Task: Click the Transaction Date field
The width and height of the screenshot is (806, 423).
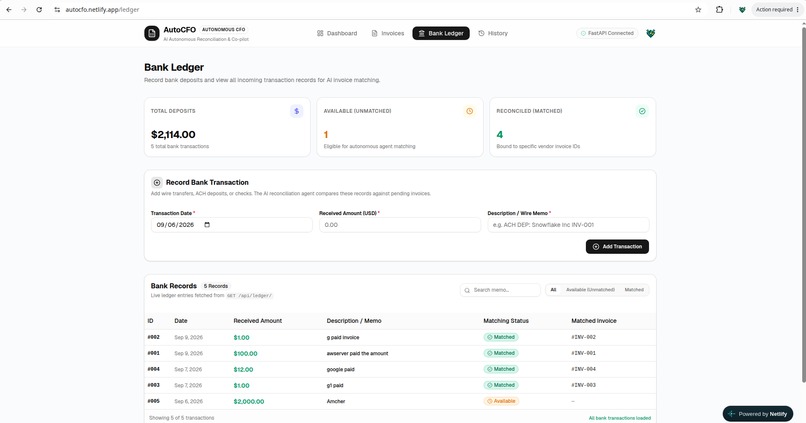Action: pyautogui.click(x=231, y=225)
